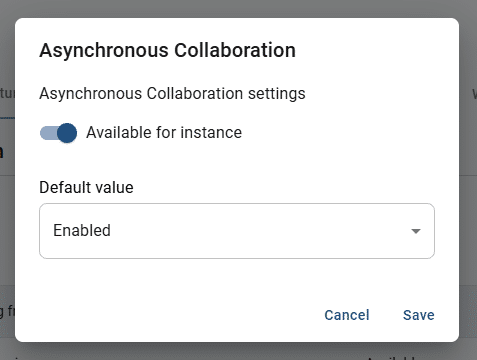Click 'Asynchronous Collaboration settings' subtitle text

pos(172,94)
